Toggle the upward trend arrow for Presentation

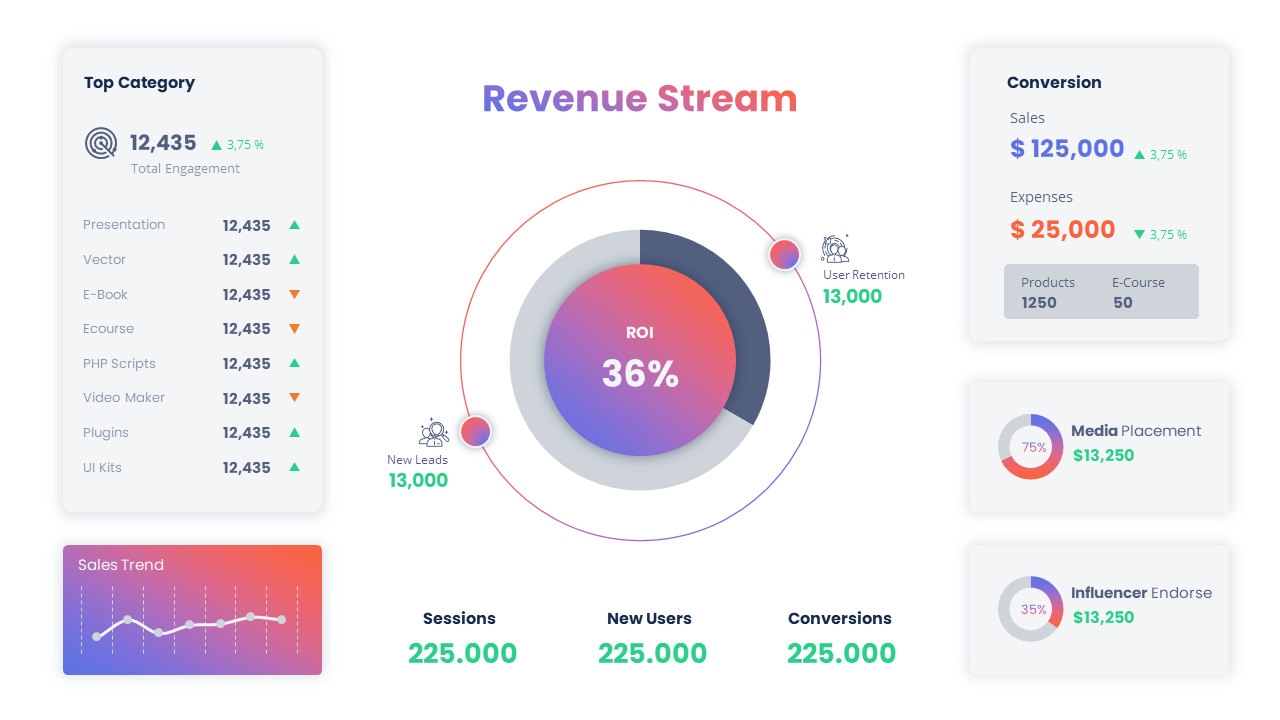[x=293, y=225]
